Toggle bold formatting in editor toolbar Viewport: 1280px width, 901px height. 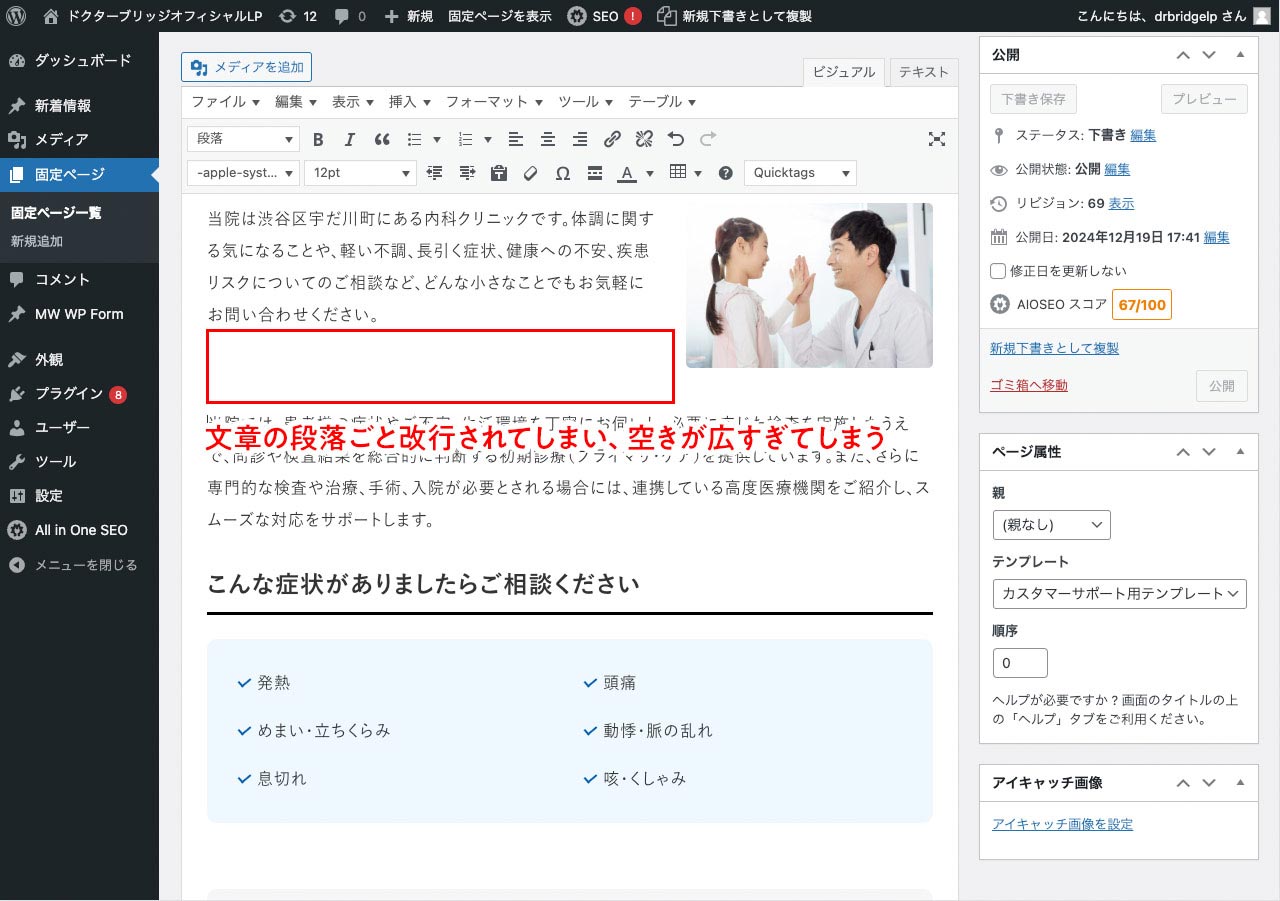[x=318, y=140]
